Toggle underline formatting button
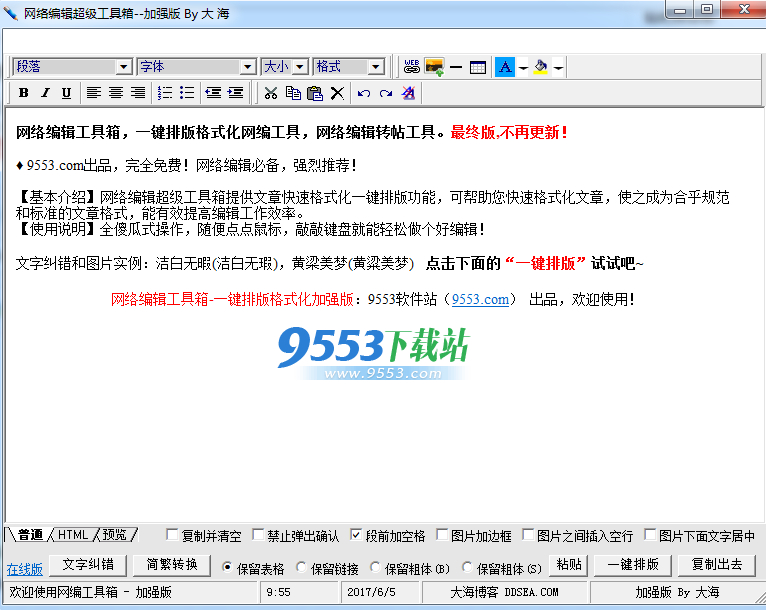This screenshot has width=766, height=610. 67,93
